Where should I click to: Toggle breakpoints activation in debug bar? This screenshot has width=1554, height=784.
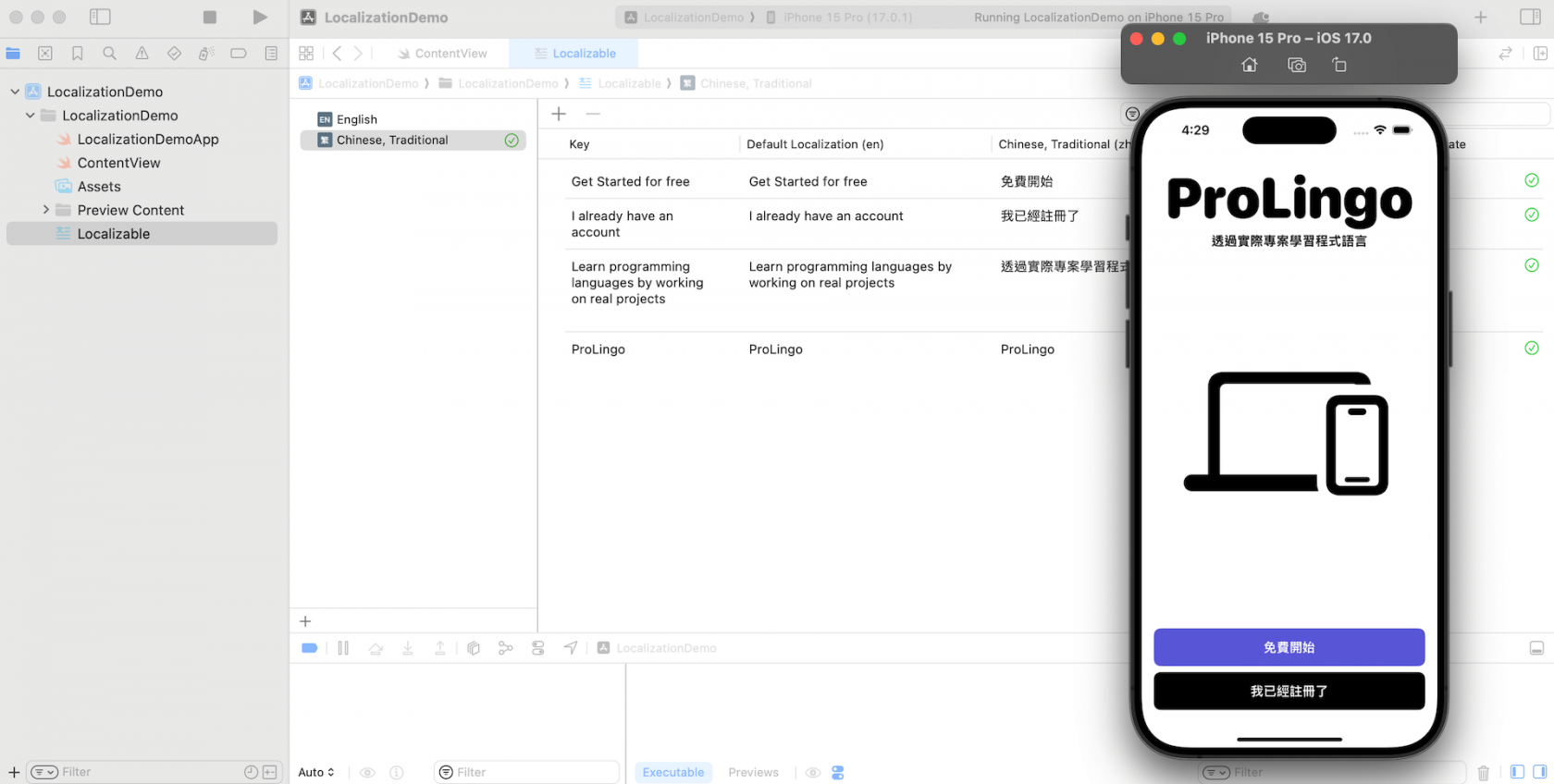coord(310,648)
